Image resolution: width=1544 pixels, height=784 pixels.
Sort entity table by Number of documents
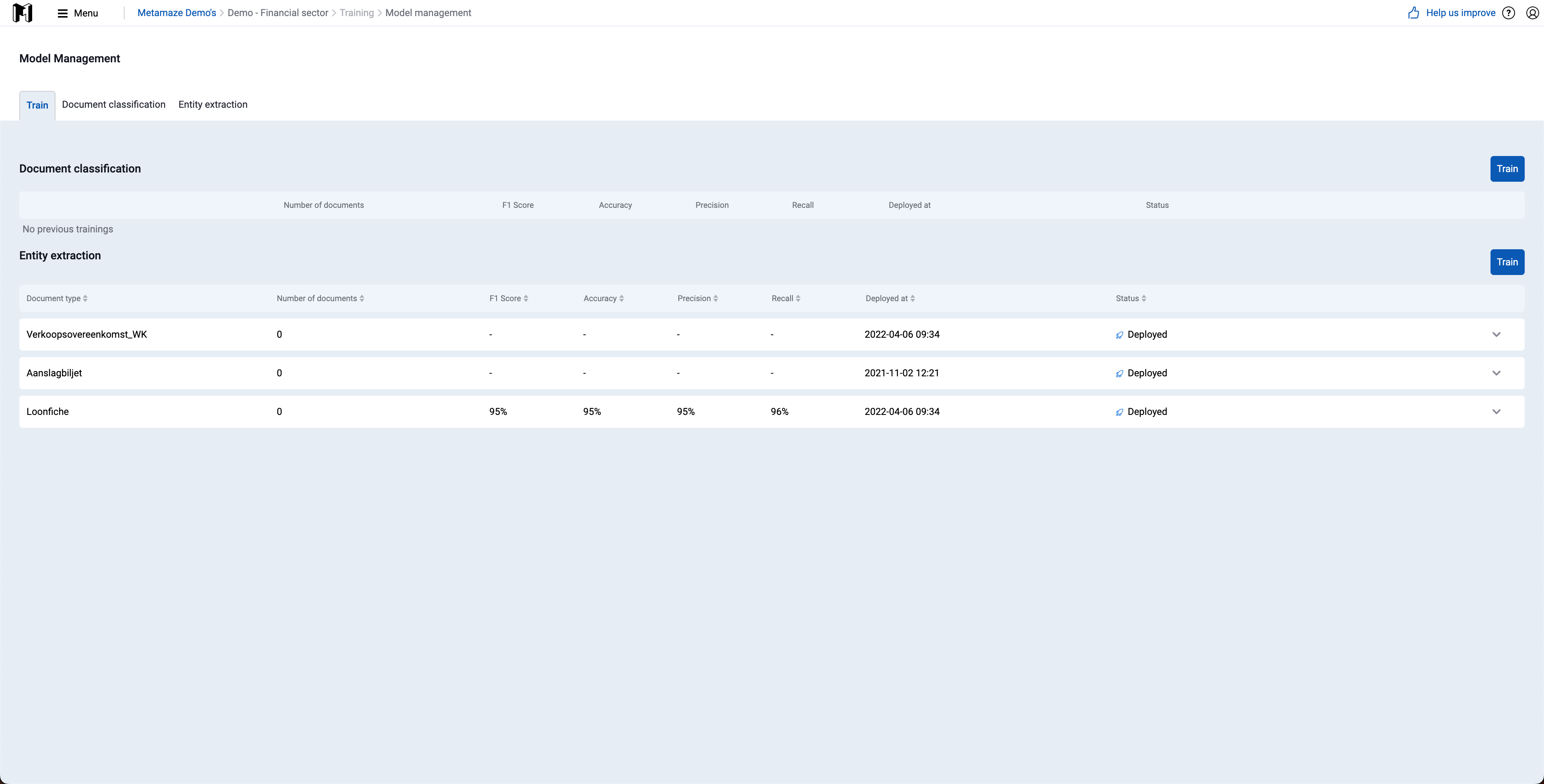pyautogui.click(x=320, y=298)
